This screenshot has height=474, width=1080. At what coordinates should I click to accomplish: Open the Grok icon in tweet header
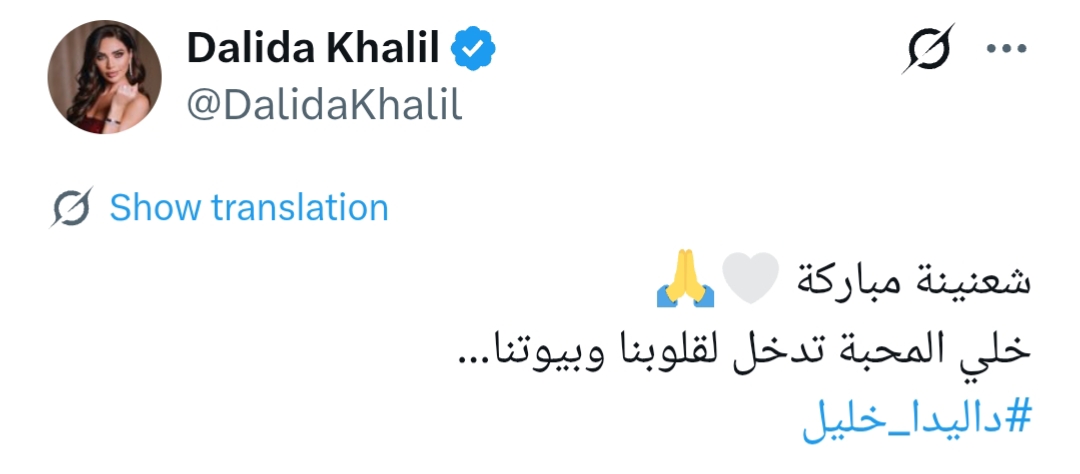coord(927,48)
